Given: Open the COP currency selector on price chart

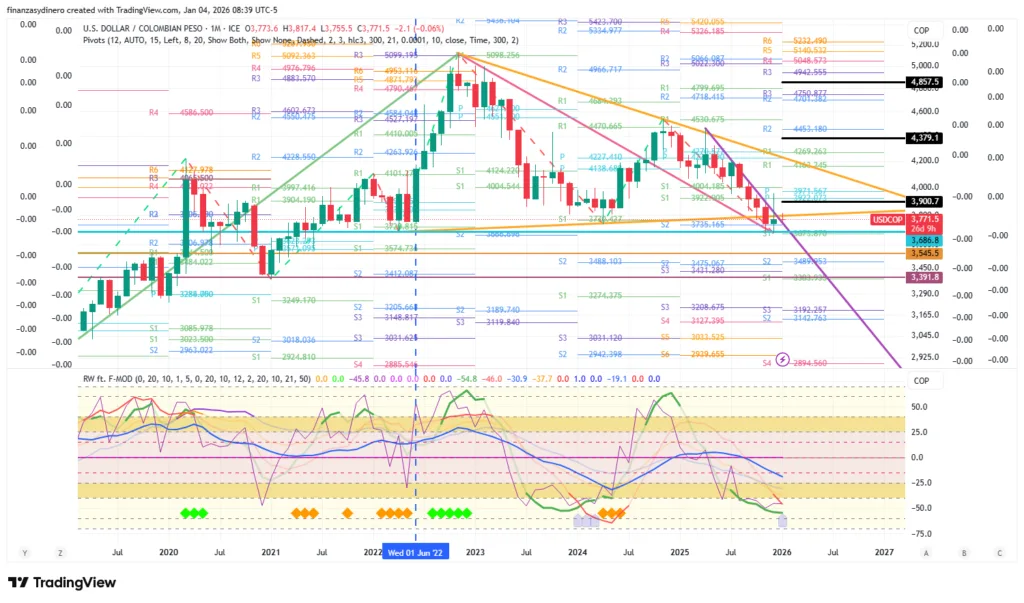Looking at the screenshot, I should (x=921, y=31).
